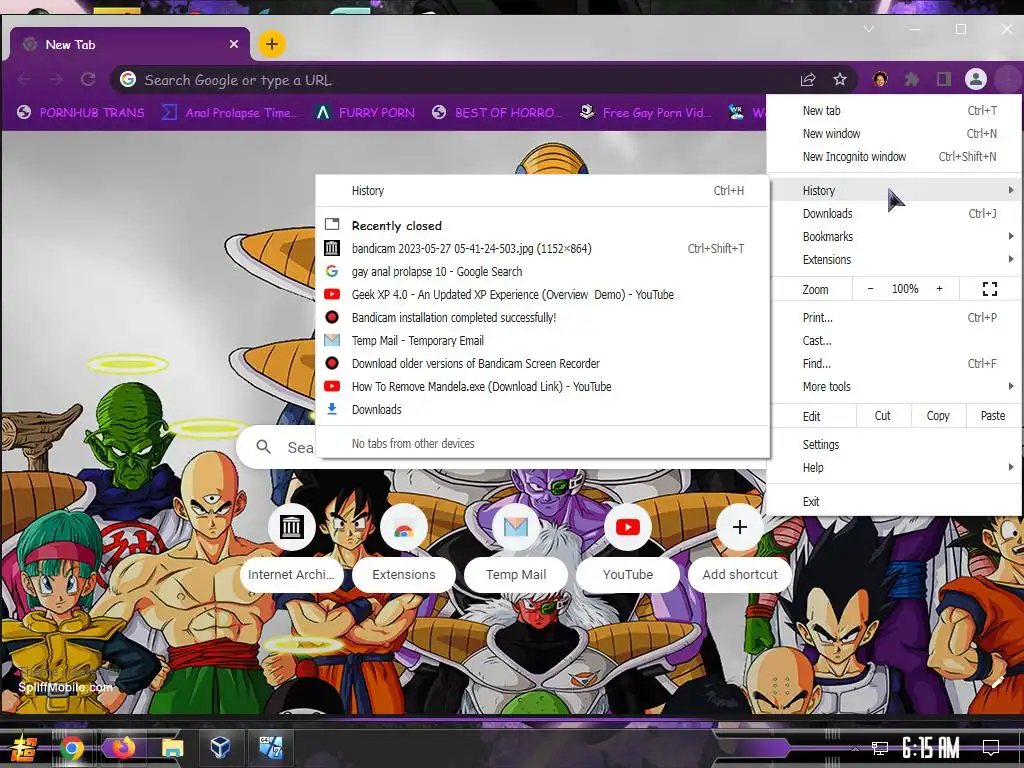The height and width of the screenshot is (768, 1024).
Task: Choose Find... from the menu
Action: [893, 363]
